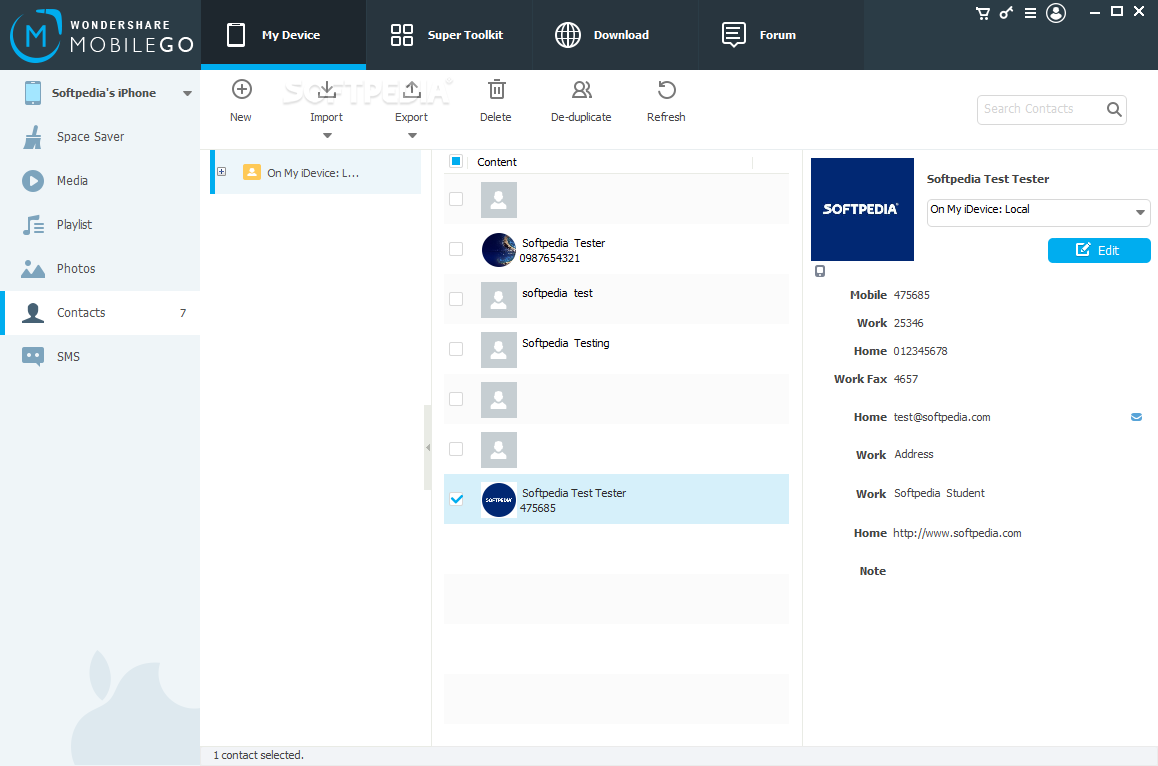The image size is (1158, 766).
Task: Click the Export upload icon
Action: click(x=411, y=90)
